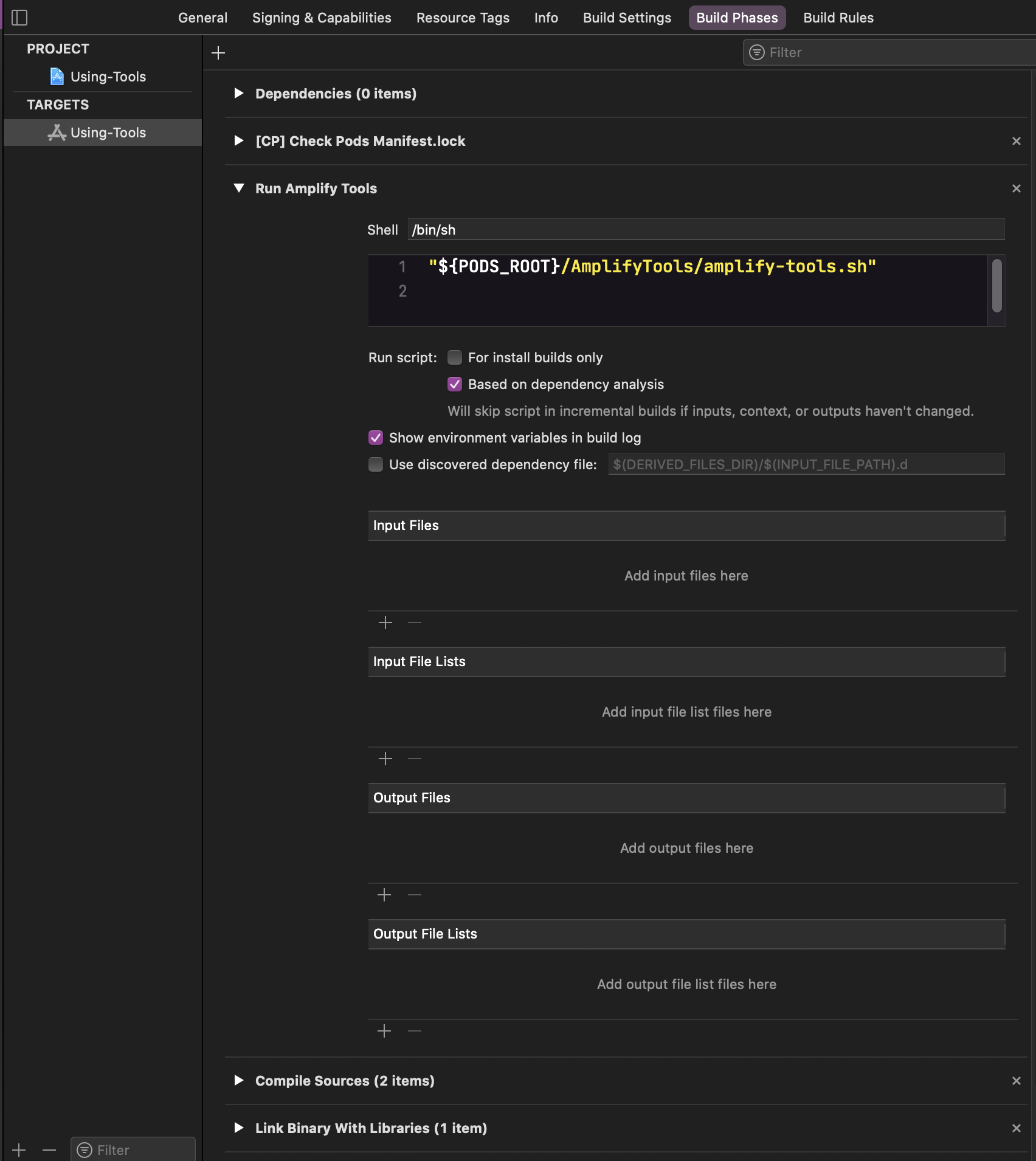Viewport: 1036px width, 1161px height.
Task: Select the Using-Tools project file icon
Action: coord(57,77)
